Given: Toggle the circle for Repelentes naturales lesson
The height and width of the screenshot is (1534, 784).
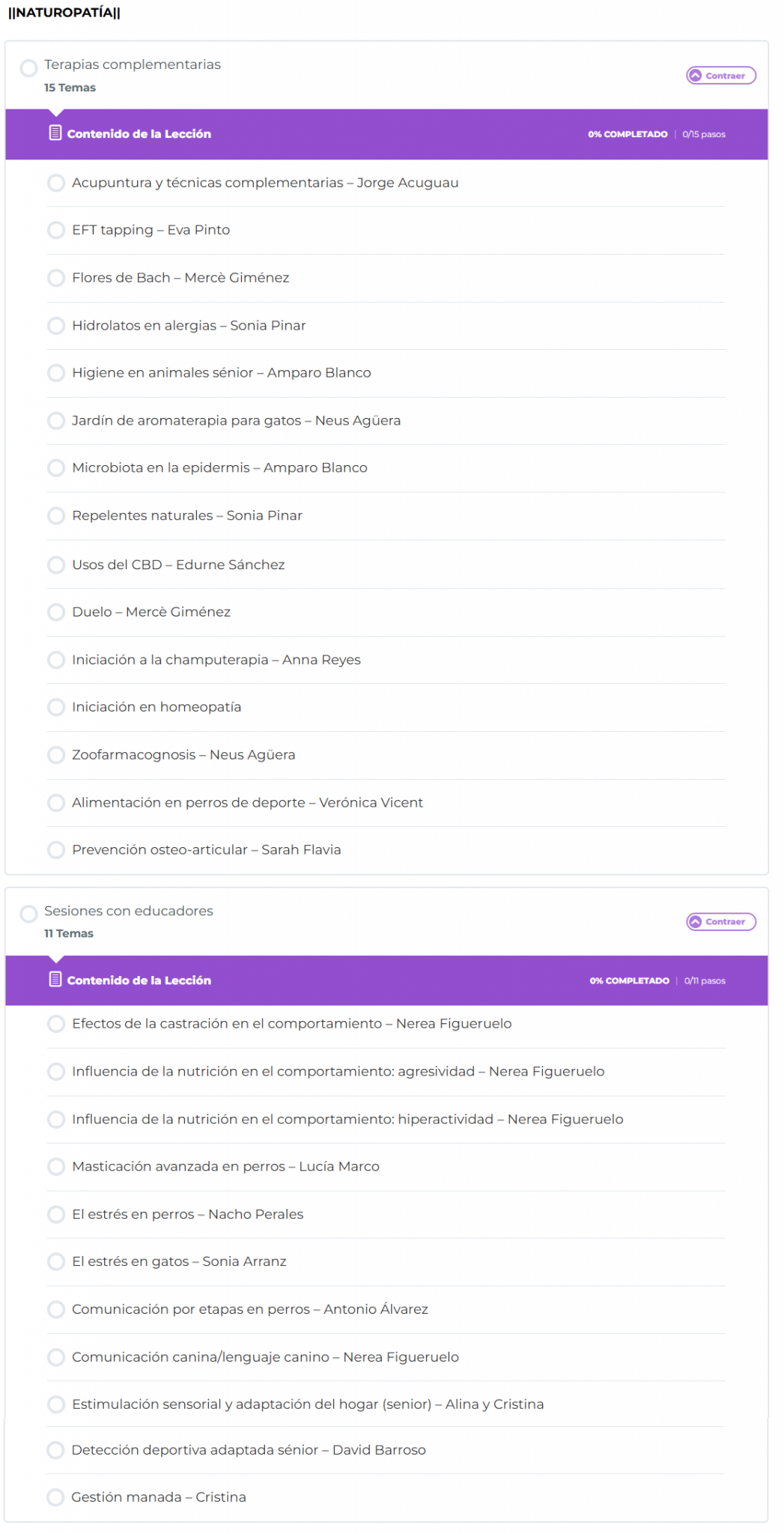Looking at the screenshot, I should tap(56, 516).
